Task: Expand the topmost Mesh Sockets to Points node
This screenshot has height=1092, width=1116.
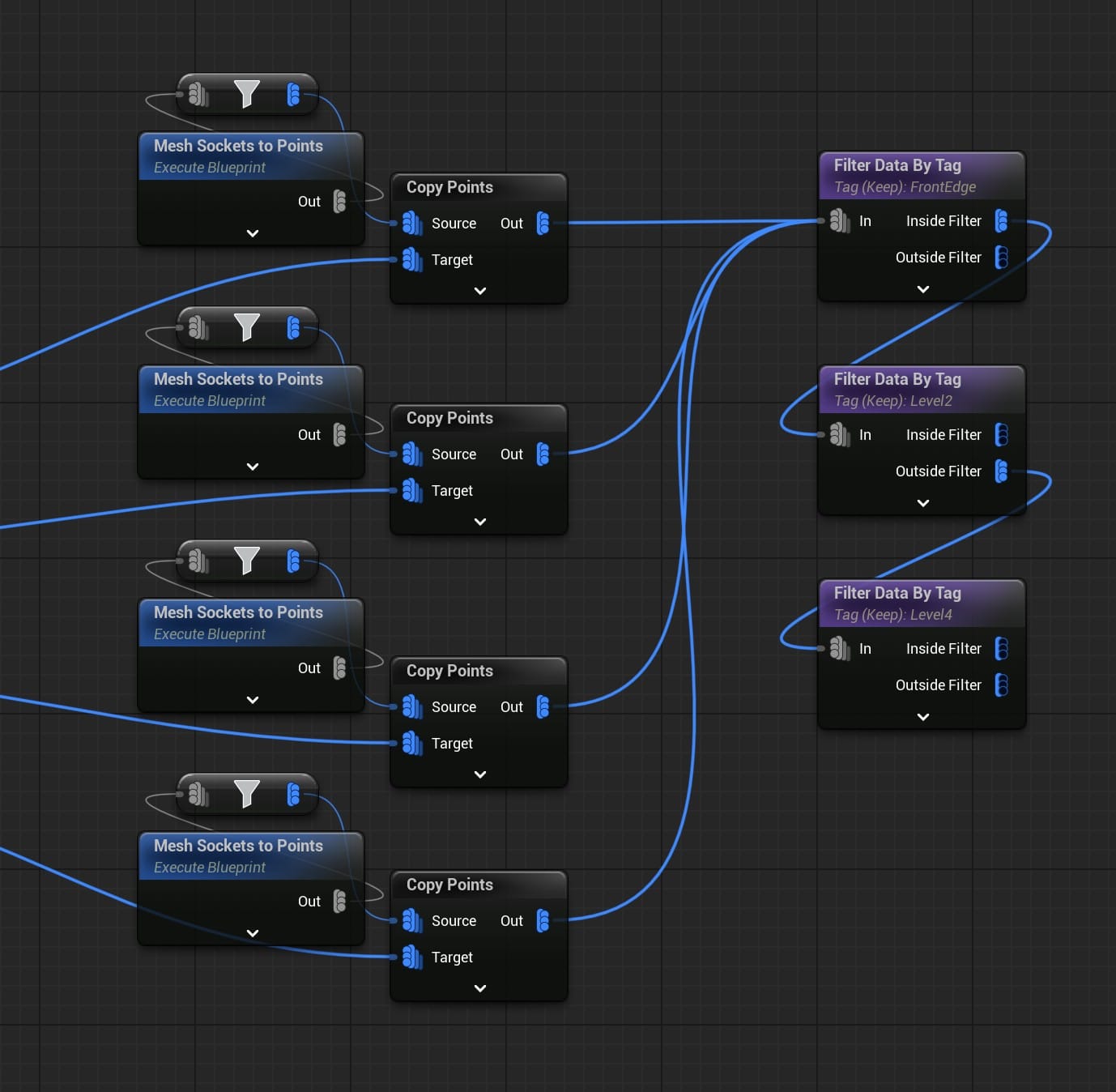Action: point(253,233)
